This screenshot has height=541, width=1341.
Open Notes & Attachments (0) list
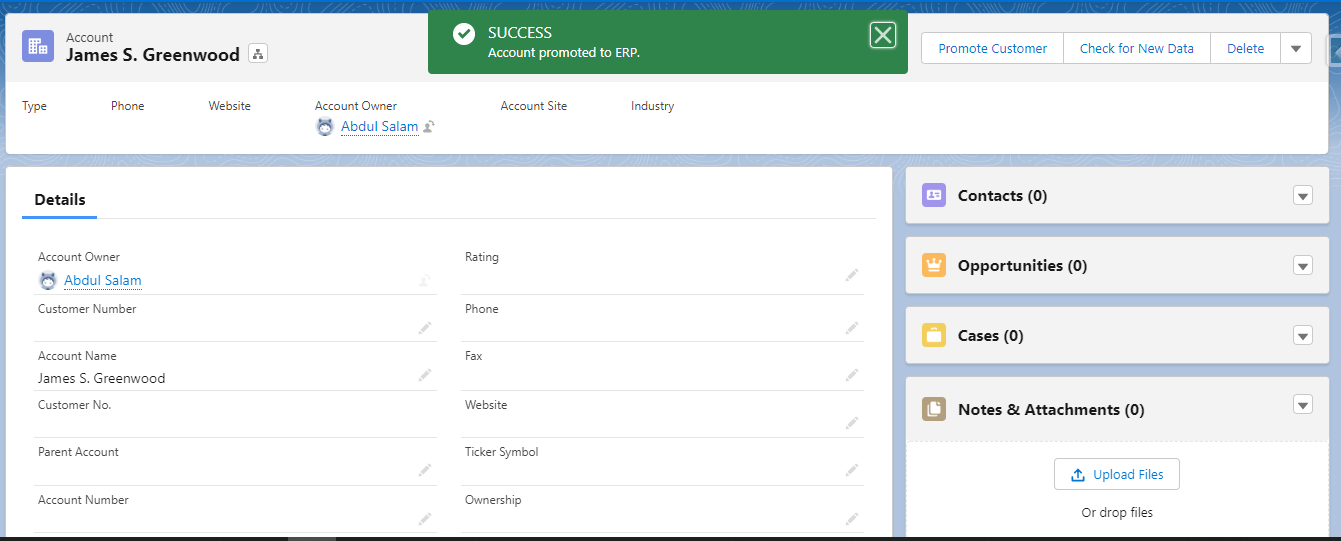click(x=1051, y=409)
